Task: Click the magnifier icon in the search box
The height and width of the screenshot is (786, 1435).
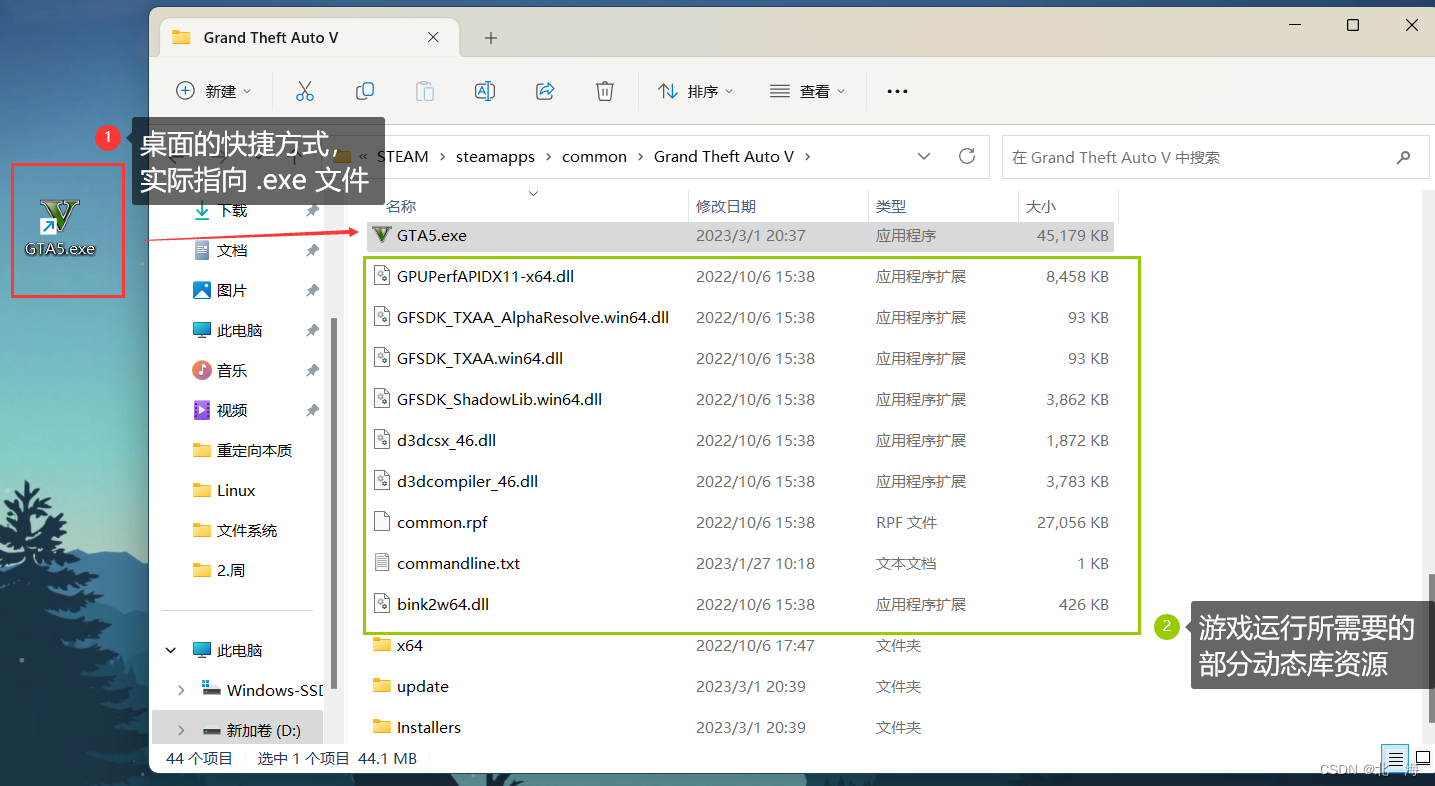Action: tap(1404, 157)
